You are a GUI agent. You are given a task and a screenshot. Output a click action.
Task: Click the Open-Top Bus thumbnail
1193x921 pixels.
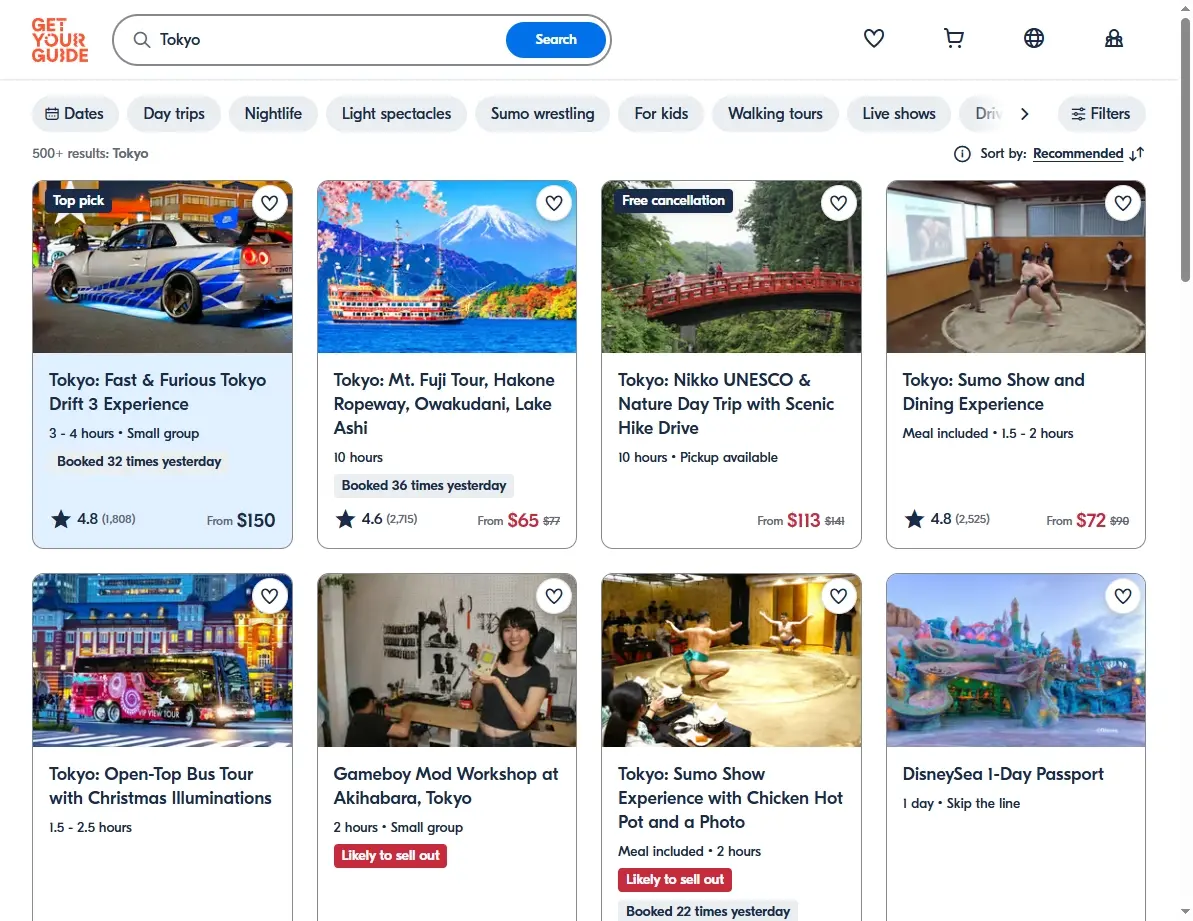[x=162, y=660]
